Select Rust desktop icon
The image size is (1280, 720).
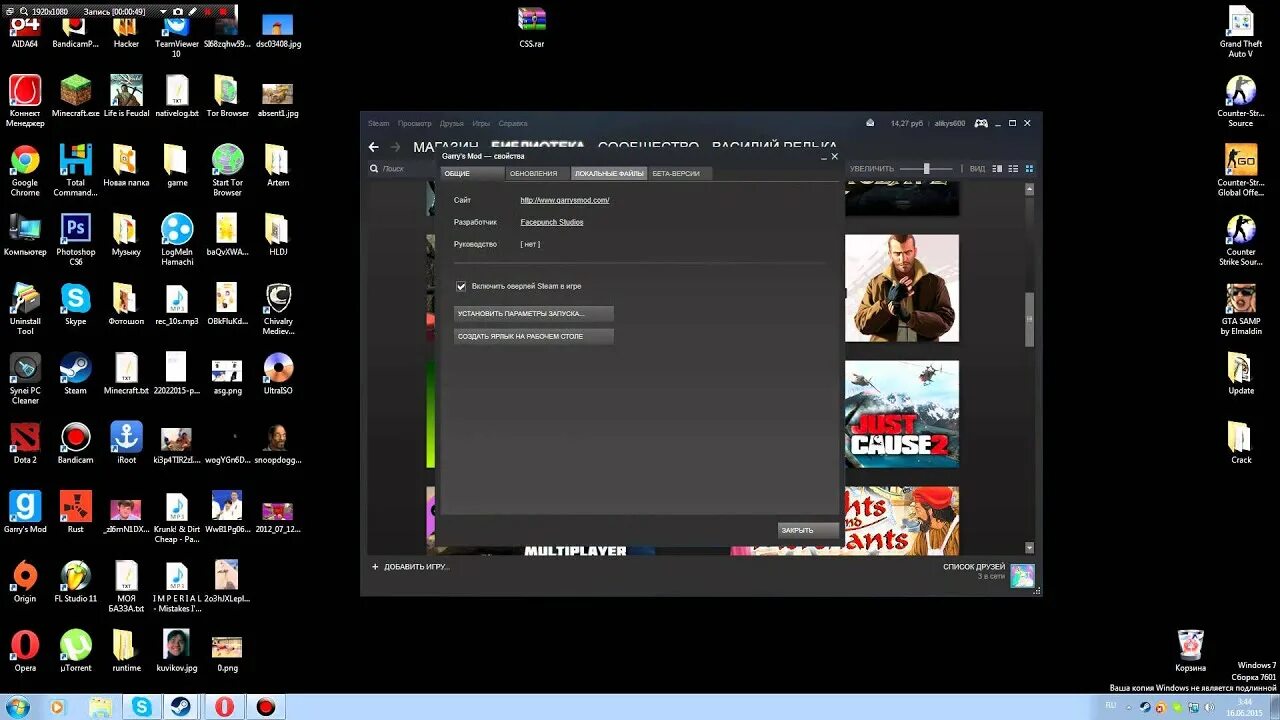[x=76, y=512]
